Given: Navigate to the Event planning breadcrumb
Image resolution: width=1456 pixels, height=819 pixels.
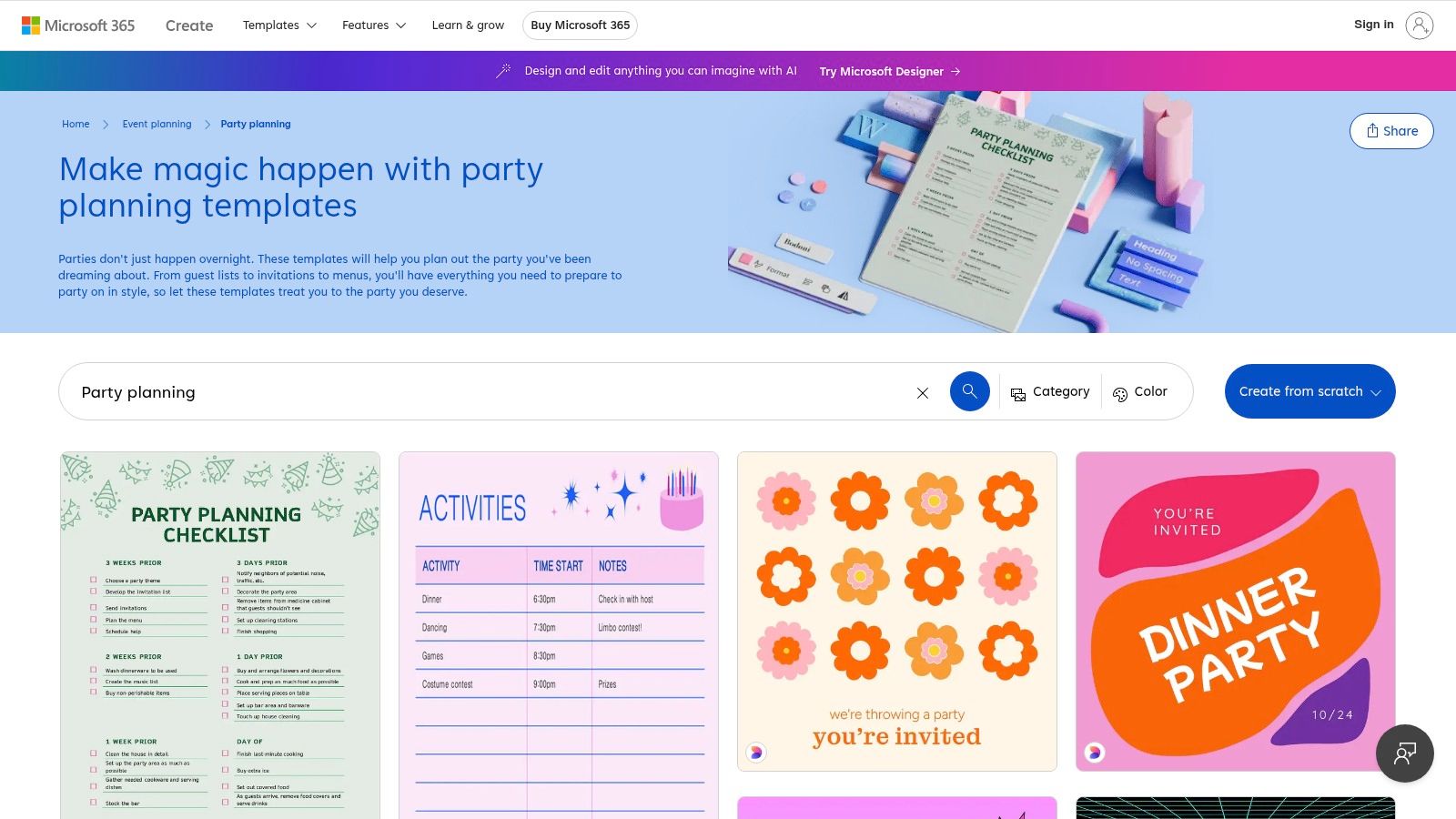Looking at the screenshot, I should coord(157,124).
